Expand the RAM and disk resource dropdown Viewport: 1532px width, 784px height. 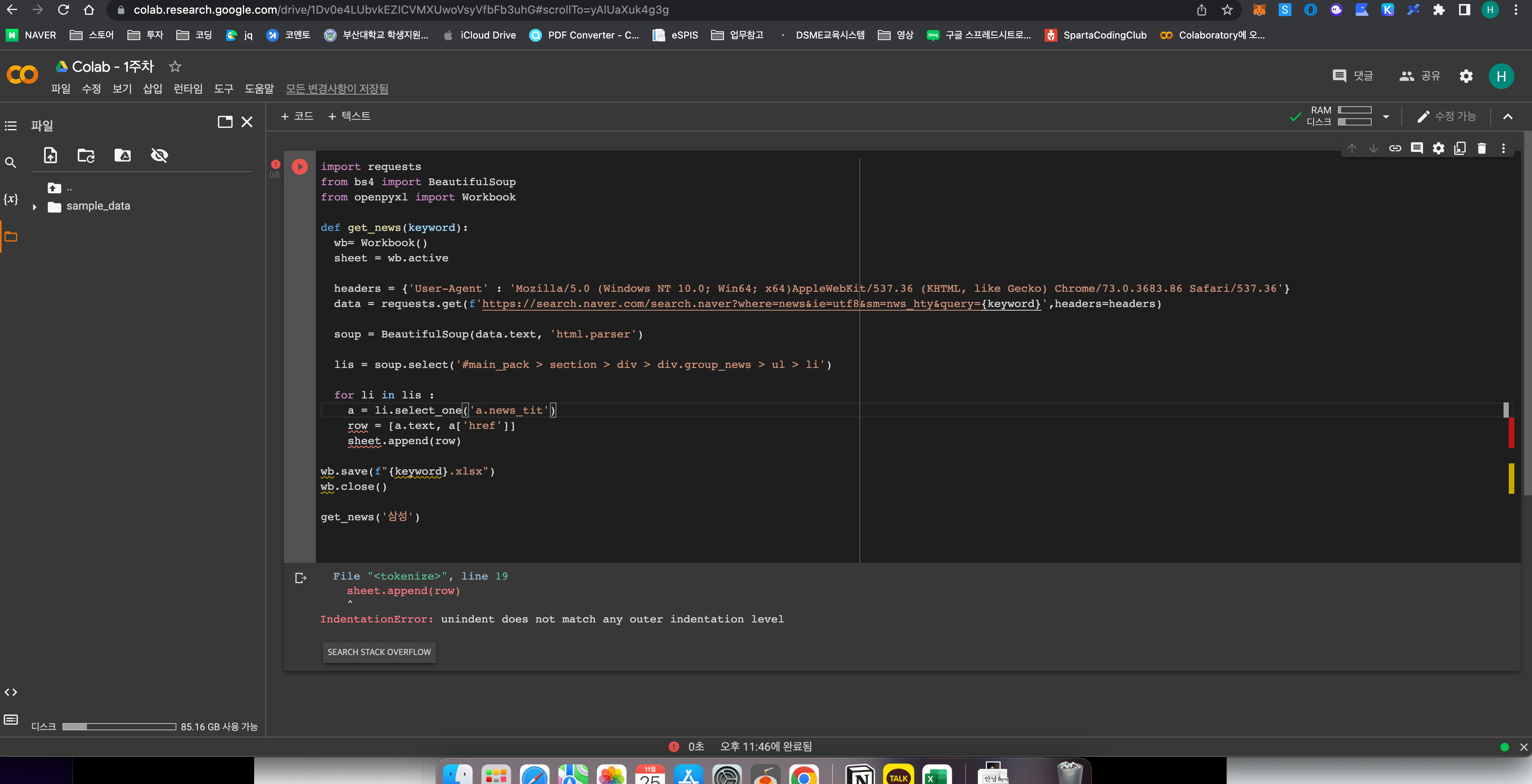click(1386, 117)
